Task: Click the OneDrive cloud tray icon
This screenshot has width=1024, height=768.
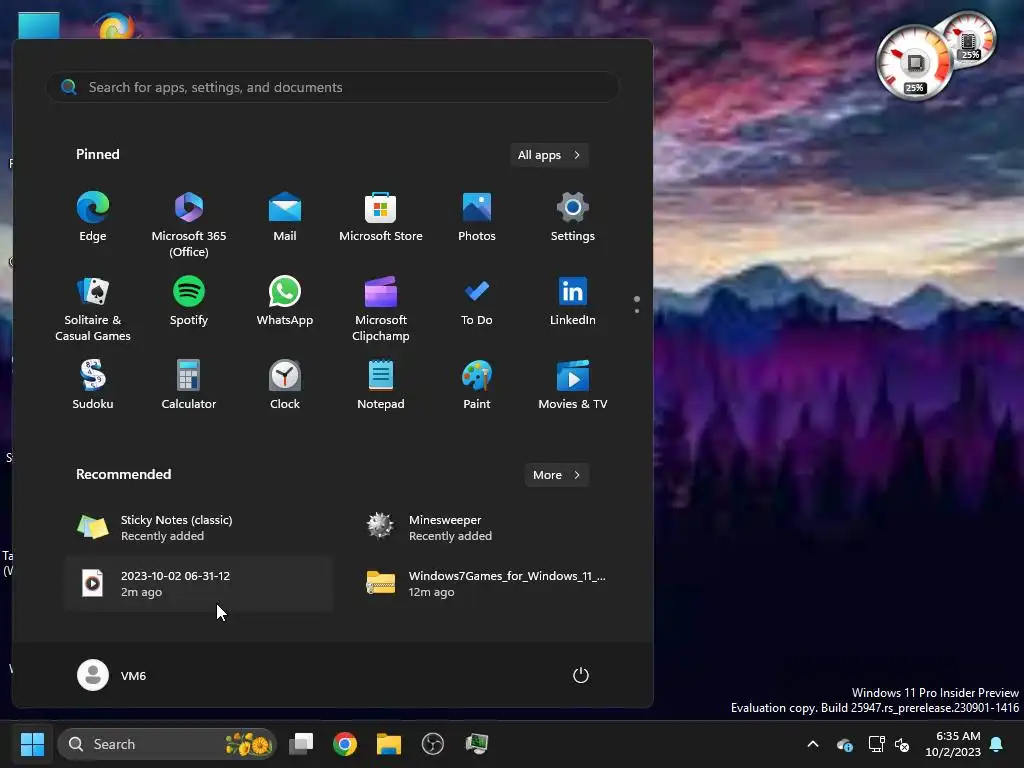Action: click(x=844, y=744)
